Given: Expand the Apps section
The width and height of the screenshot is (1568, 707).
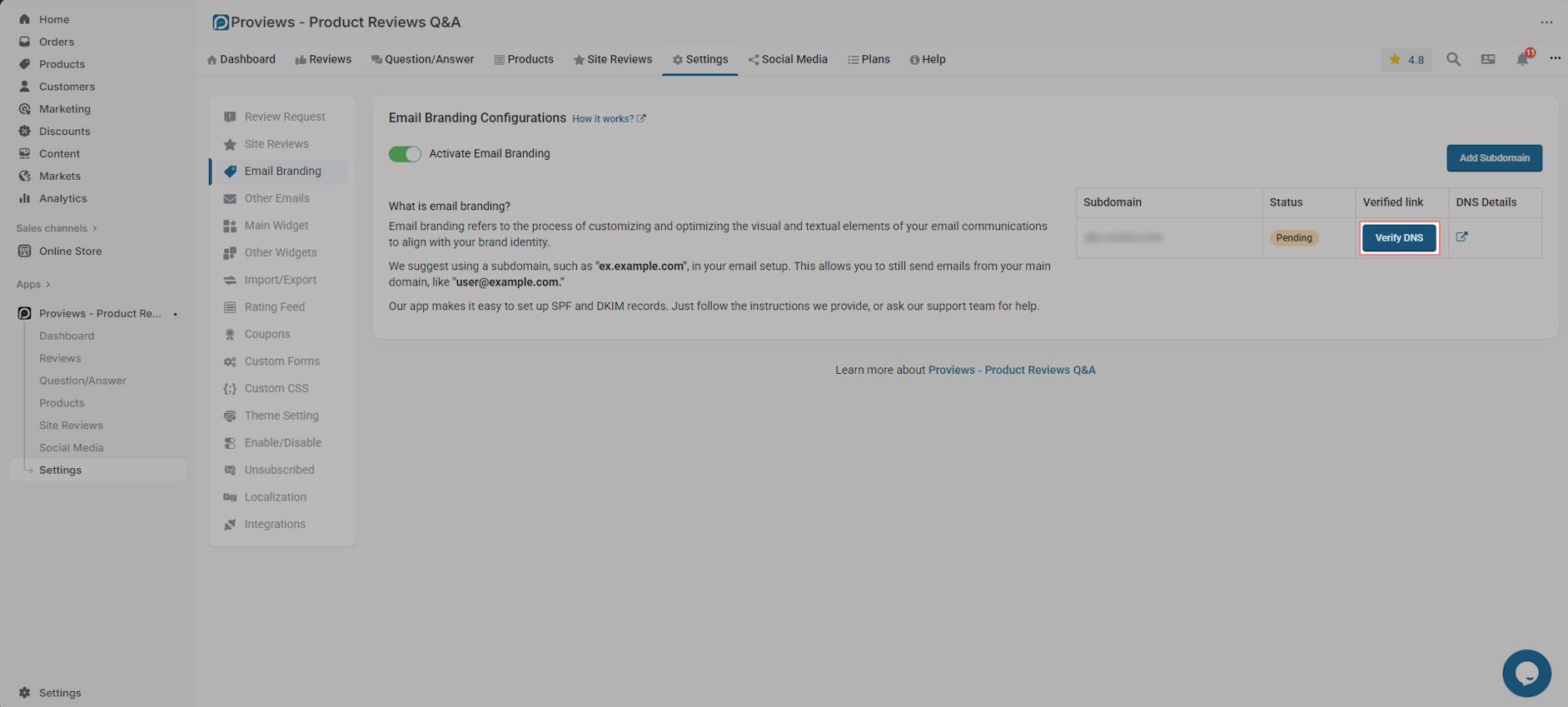Looking at the screenshot, I should pyautogui.click(x=33, y=284).
